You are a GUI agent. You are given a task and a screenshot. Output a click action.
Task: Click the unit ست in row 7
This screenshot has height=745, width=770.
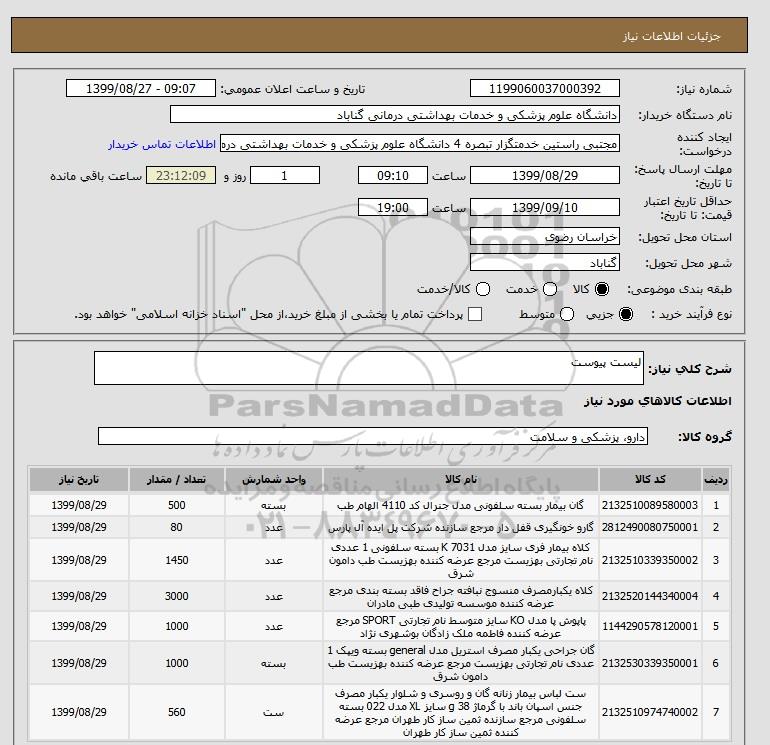[x=274, y=713]
